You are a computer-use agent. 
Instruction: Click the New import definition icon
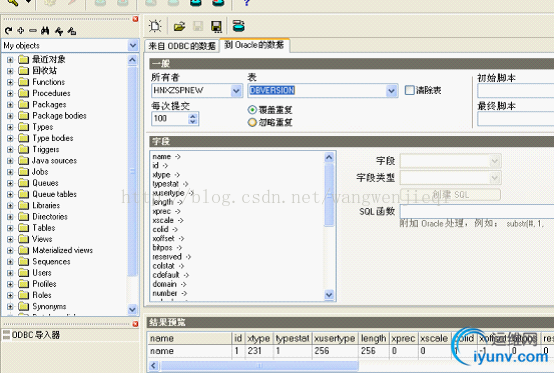click(155, 26)
